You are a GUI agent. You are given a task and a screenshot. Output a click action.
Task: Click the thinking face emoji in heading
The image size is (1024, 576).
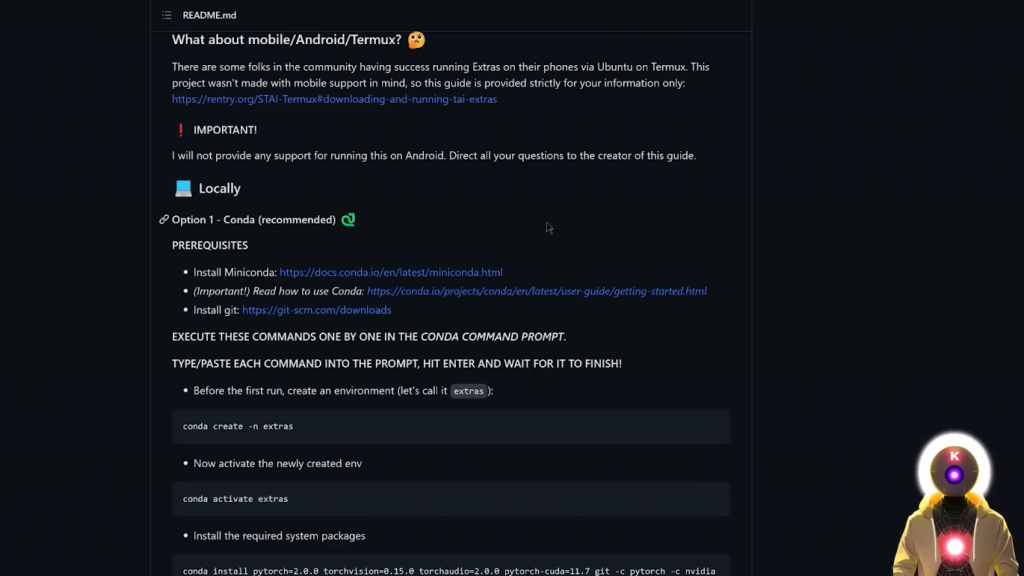[x=416, y=40]
